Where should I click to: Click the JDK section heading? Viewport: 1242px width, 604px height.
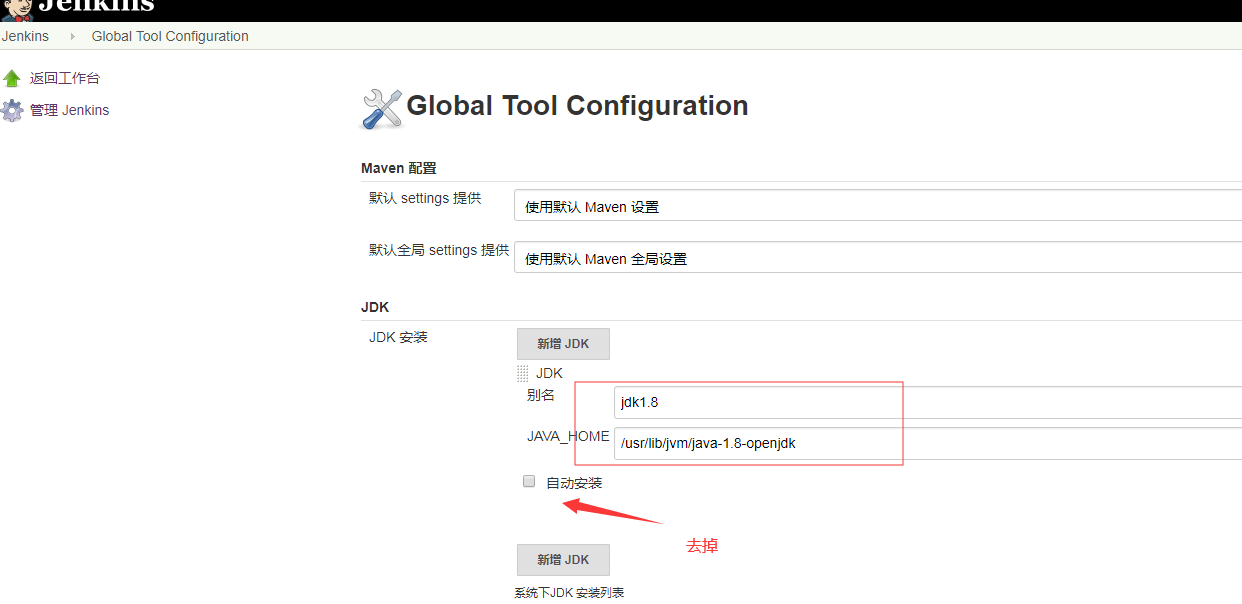click(375, 307)
